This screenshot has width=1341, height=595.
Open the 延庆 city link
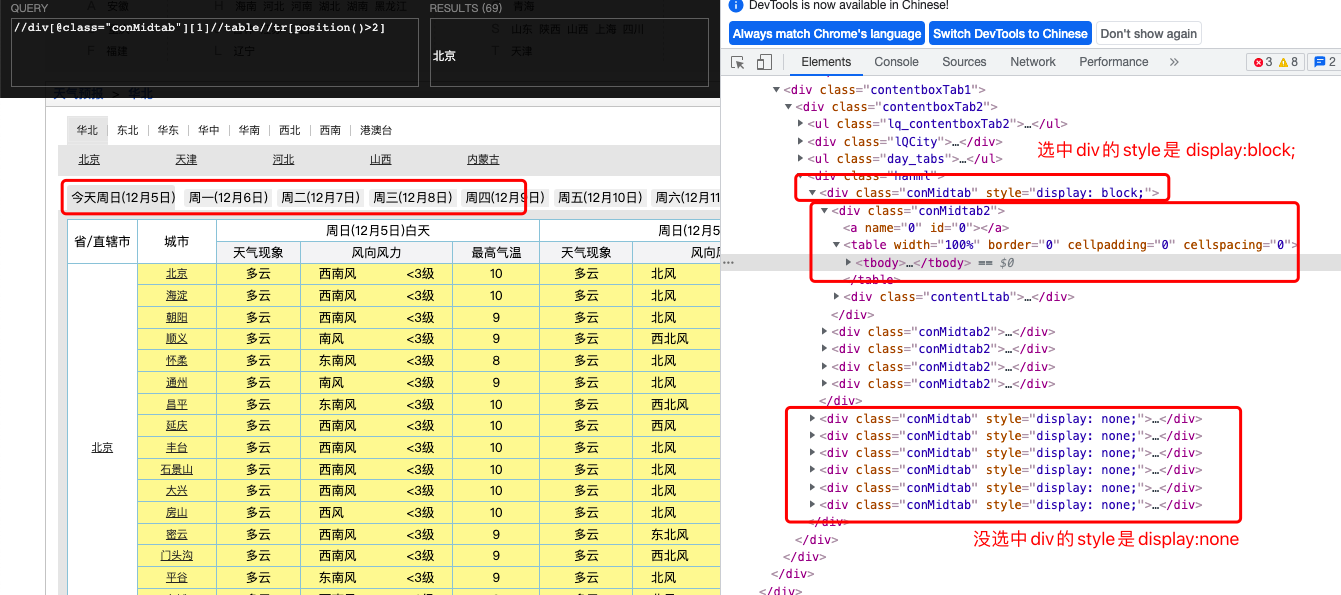pyautogui.click(x=176, y=426)
